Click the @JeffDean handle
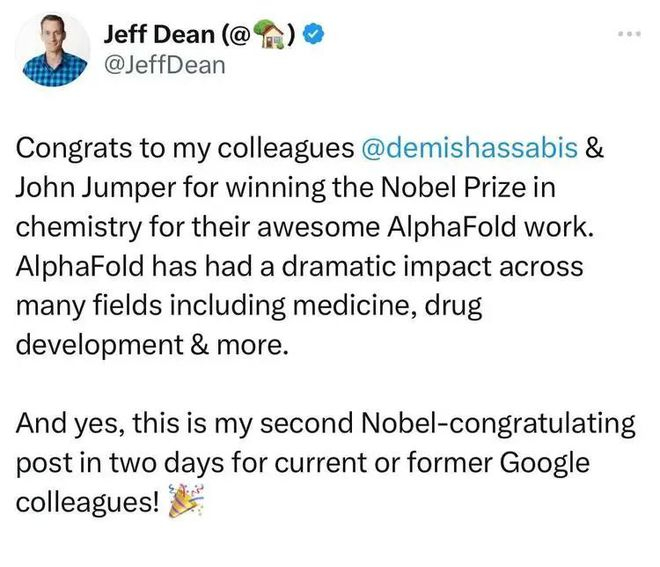Image resolution: width=660 pixels, height=567 pixels. pyautogui.click(x=164, y=66)
